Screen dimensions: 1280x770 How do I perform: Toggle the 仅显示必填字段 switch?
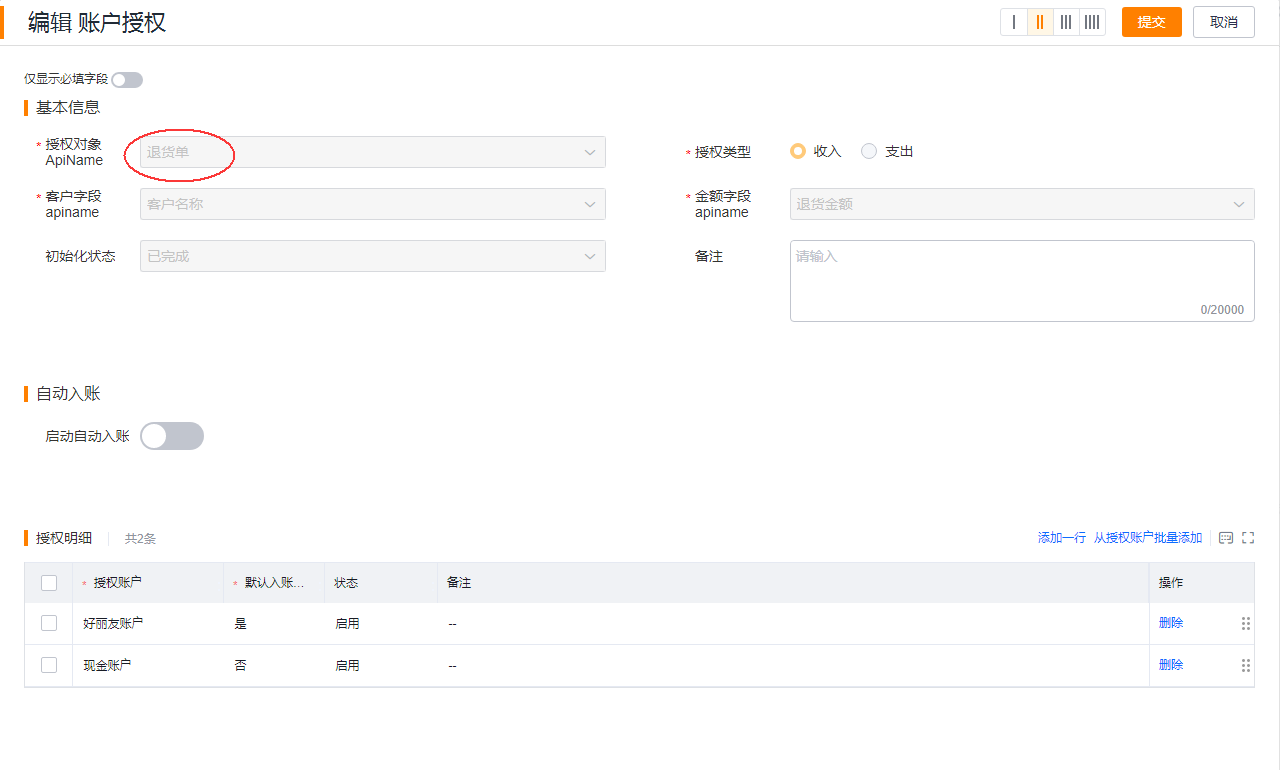pyautogui.click(x=126, y=79)
